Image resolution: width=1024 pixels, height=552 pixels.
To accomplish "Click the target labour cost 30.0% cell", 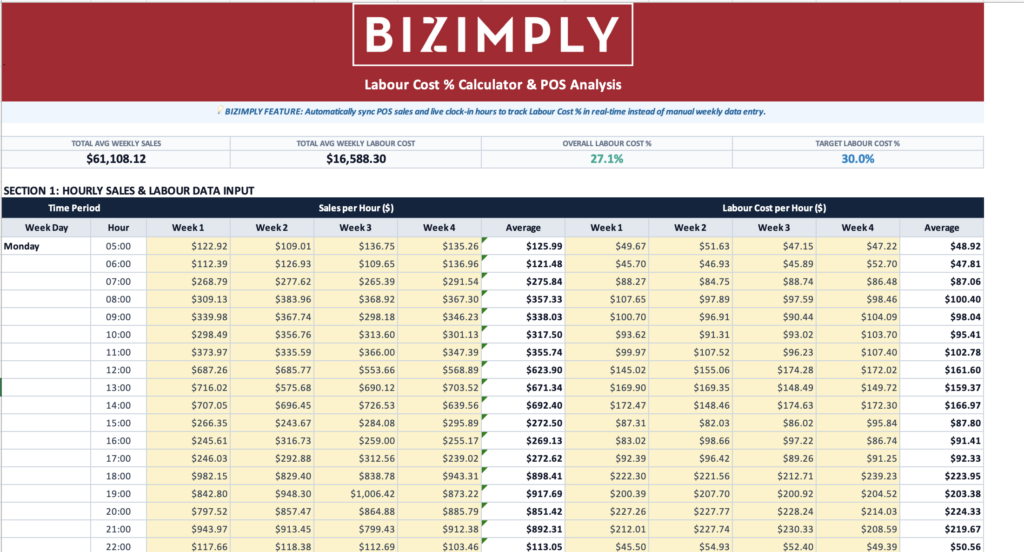I will coord(857,159).
